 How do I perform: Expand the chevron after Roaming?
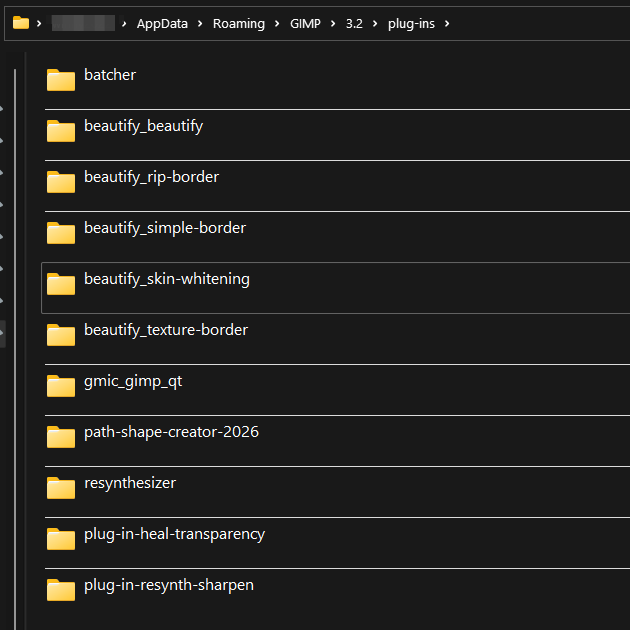277,24
